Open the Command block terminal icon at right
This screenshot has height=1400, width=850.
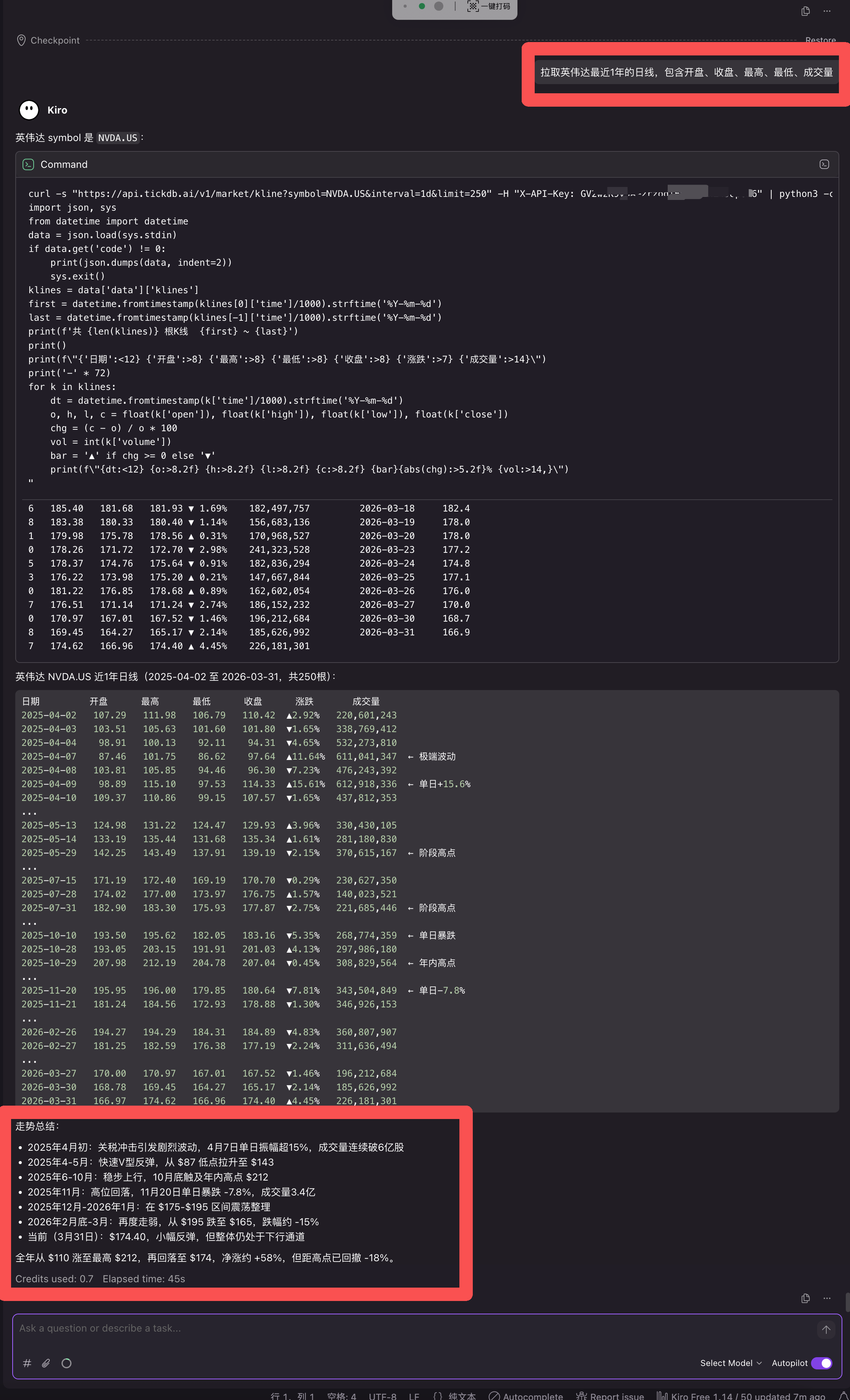coord(824,164)
